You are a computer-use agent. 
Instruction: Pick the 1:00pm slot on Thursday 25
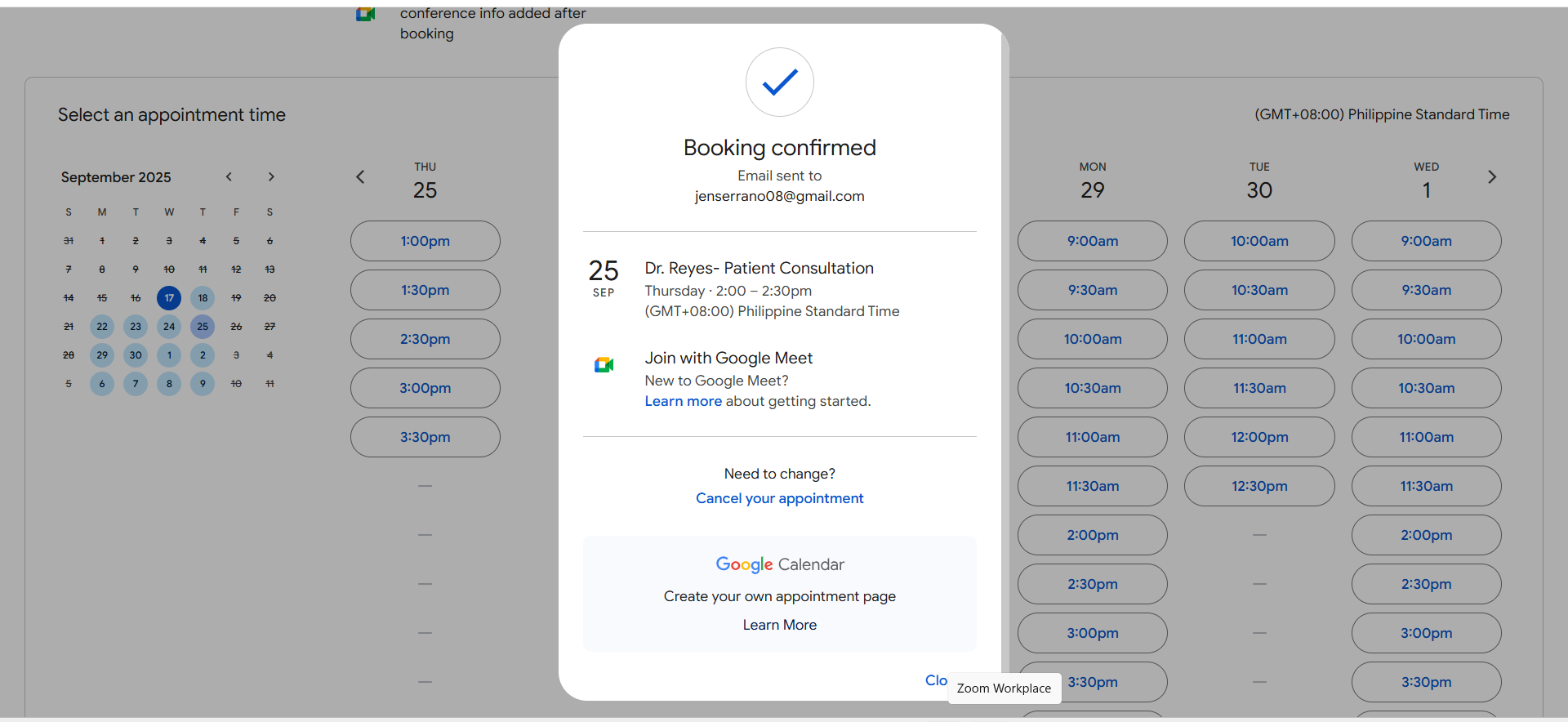(425, 241)
